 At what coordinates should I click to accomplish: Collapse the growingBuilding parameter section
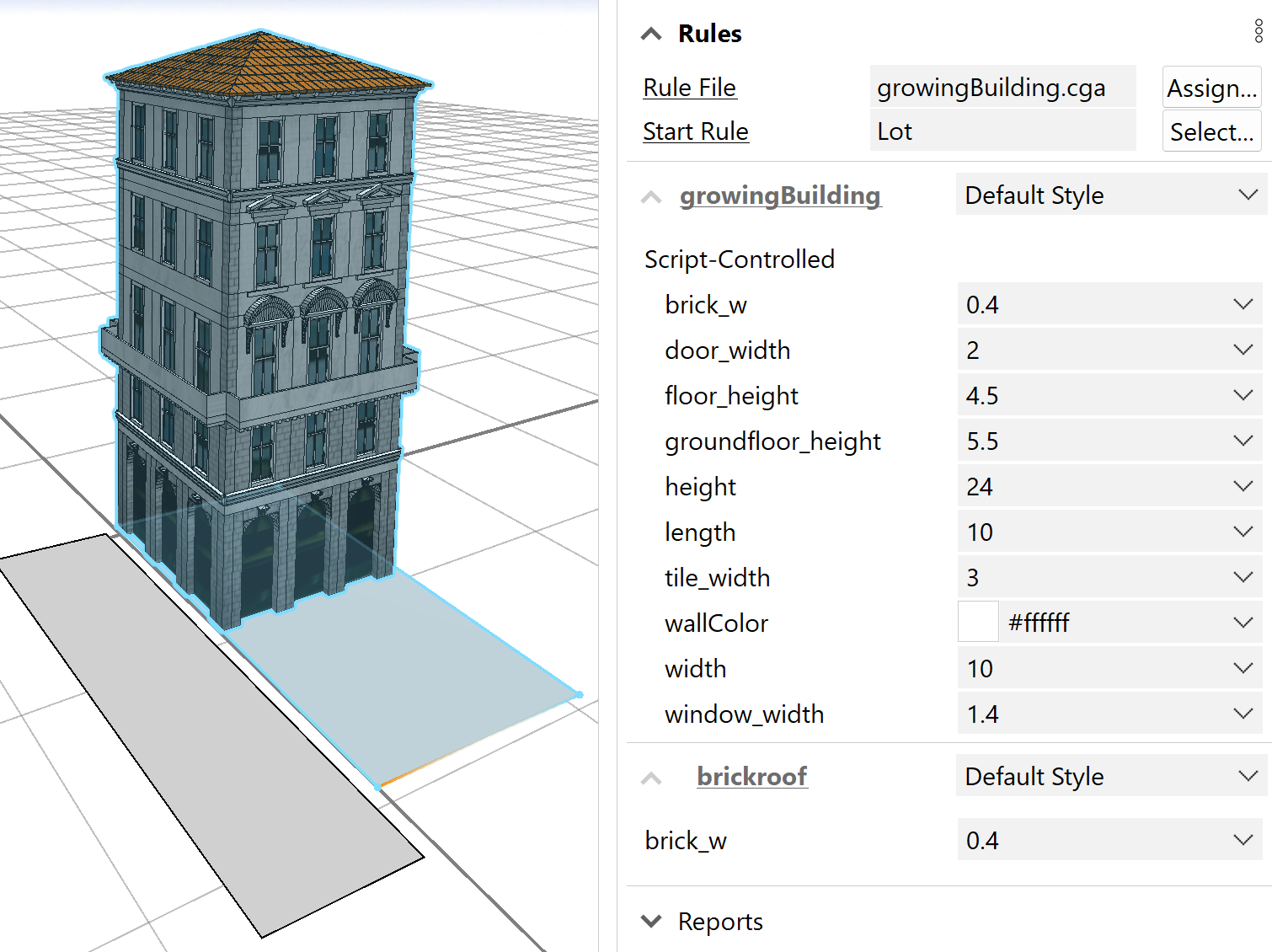(x=649, y=195)
